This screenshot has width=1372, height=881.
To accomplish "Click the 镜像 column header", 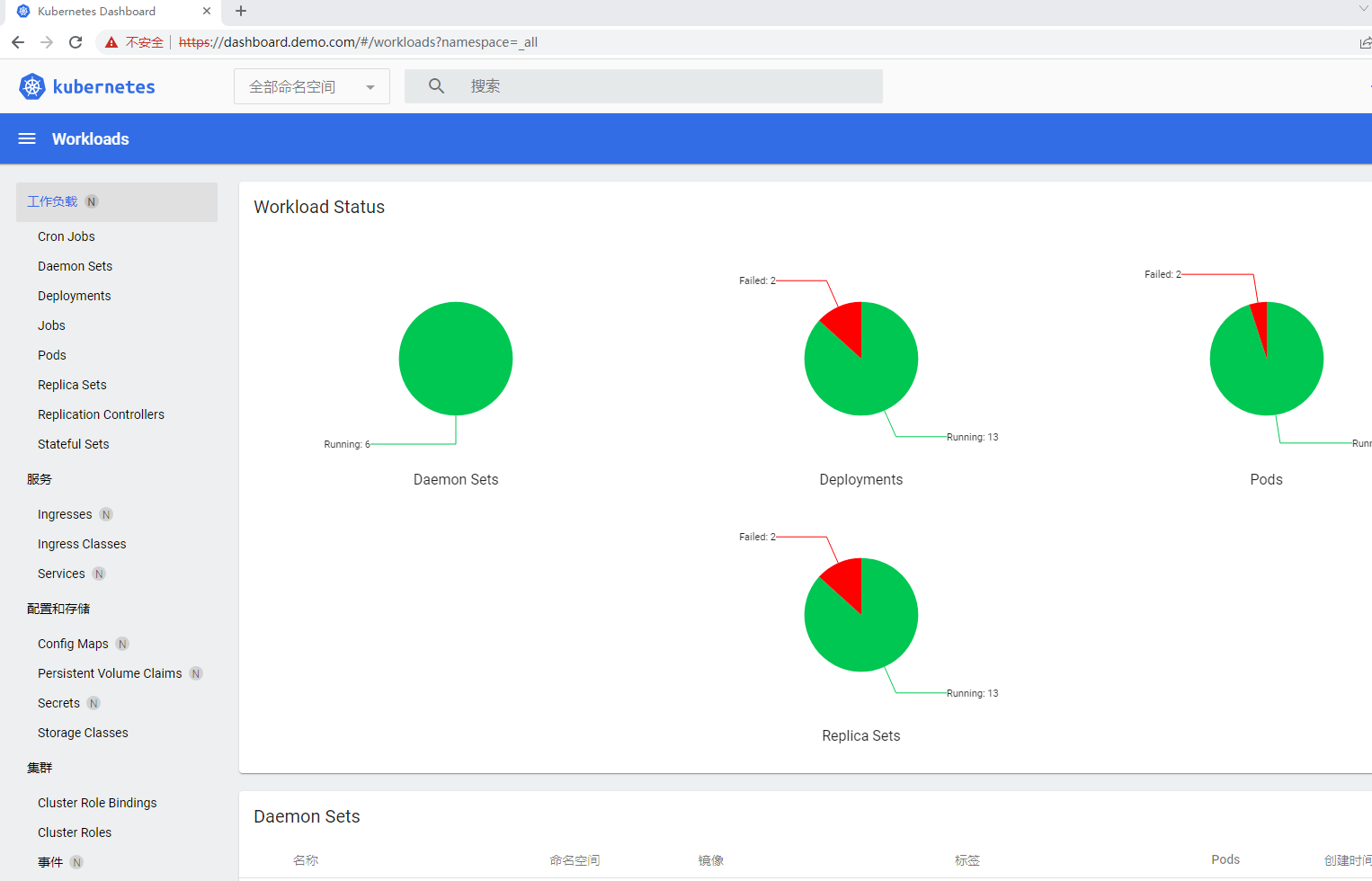I will tap(711, 860).
